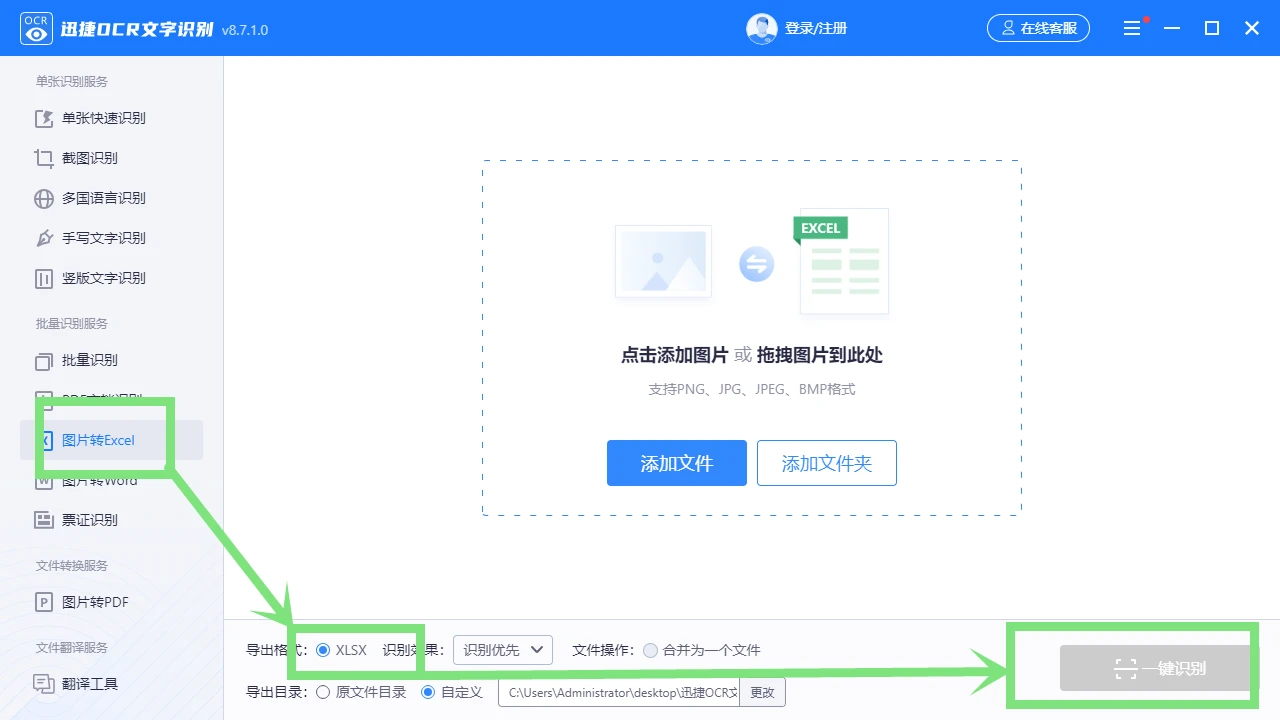
Task: Select 图片转Excel in sidebar
Action: click(x=112, y=440)
